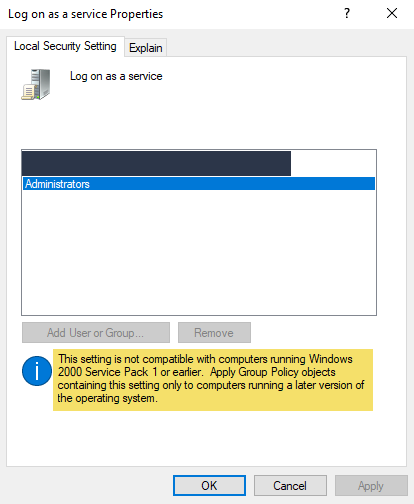Image resolution: width=414 pixels, height=504 pixels.
Task: Click the dialog title bar text
Action: (x=85, y=14)
